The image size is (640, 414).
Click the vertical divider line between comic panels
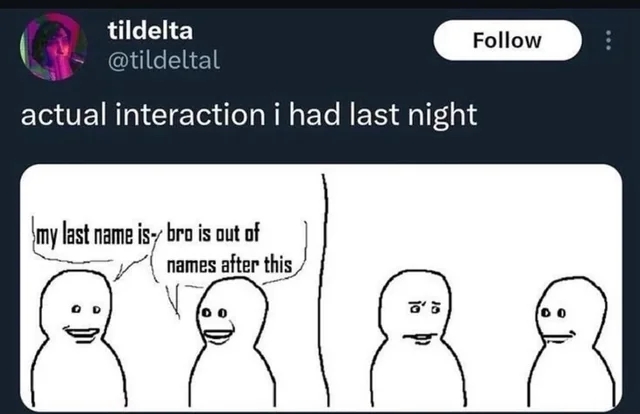(324, 290)
